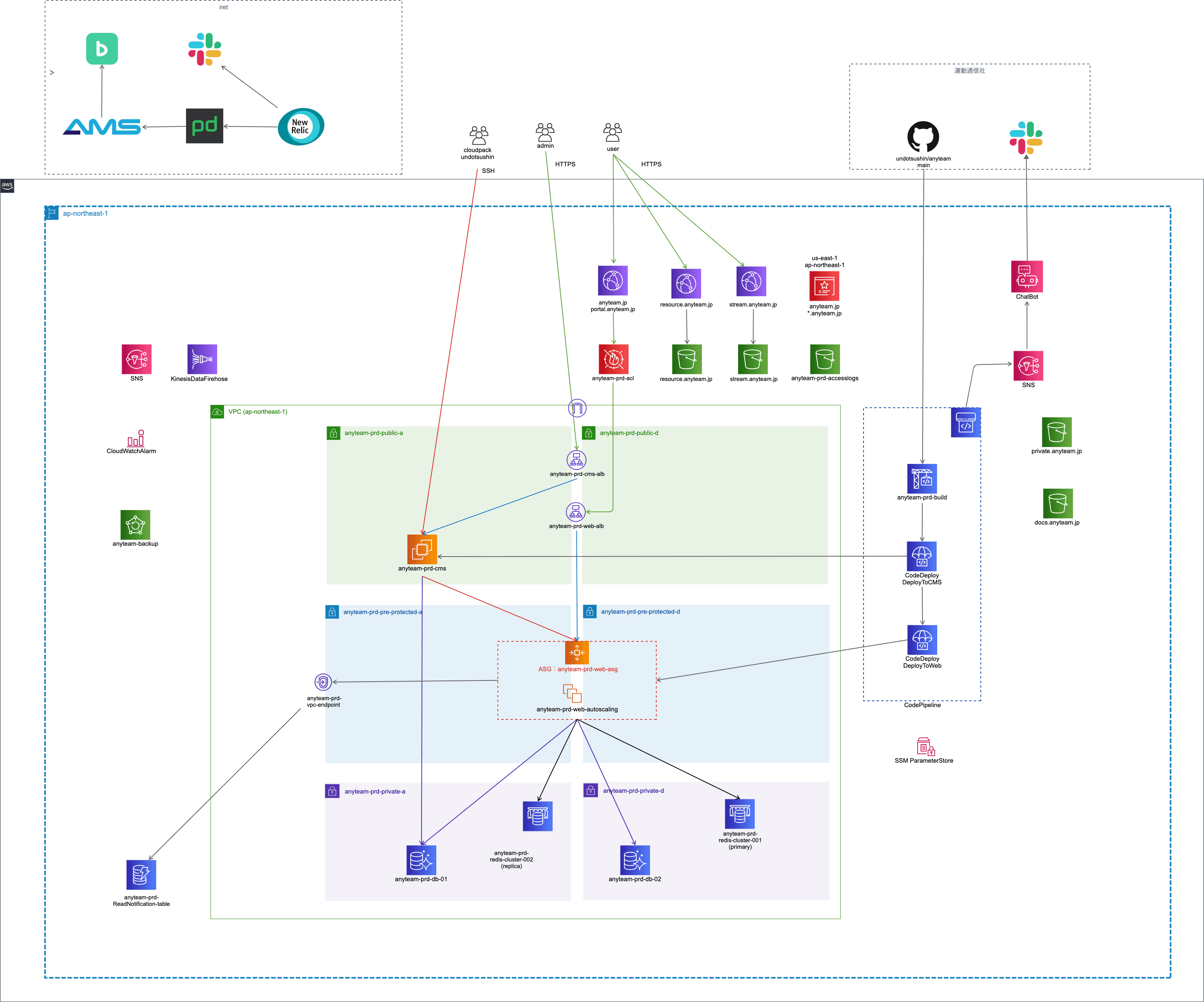Click the 運動通信社 group title
Screen dimensions: 1204x1002
point(970,71)
